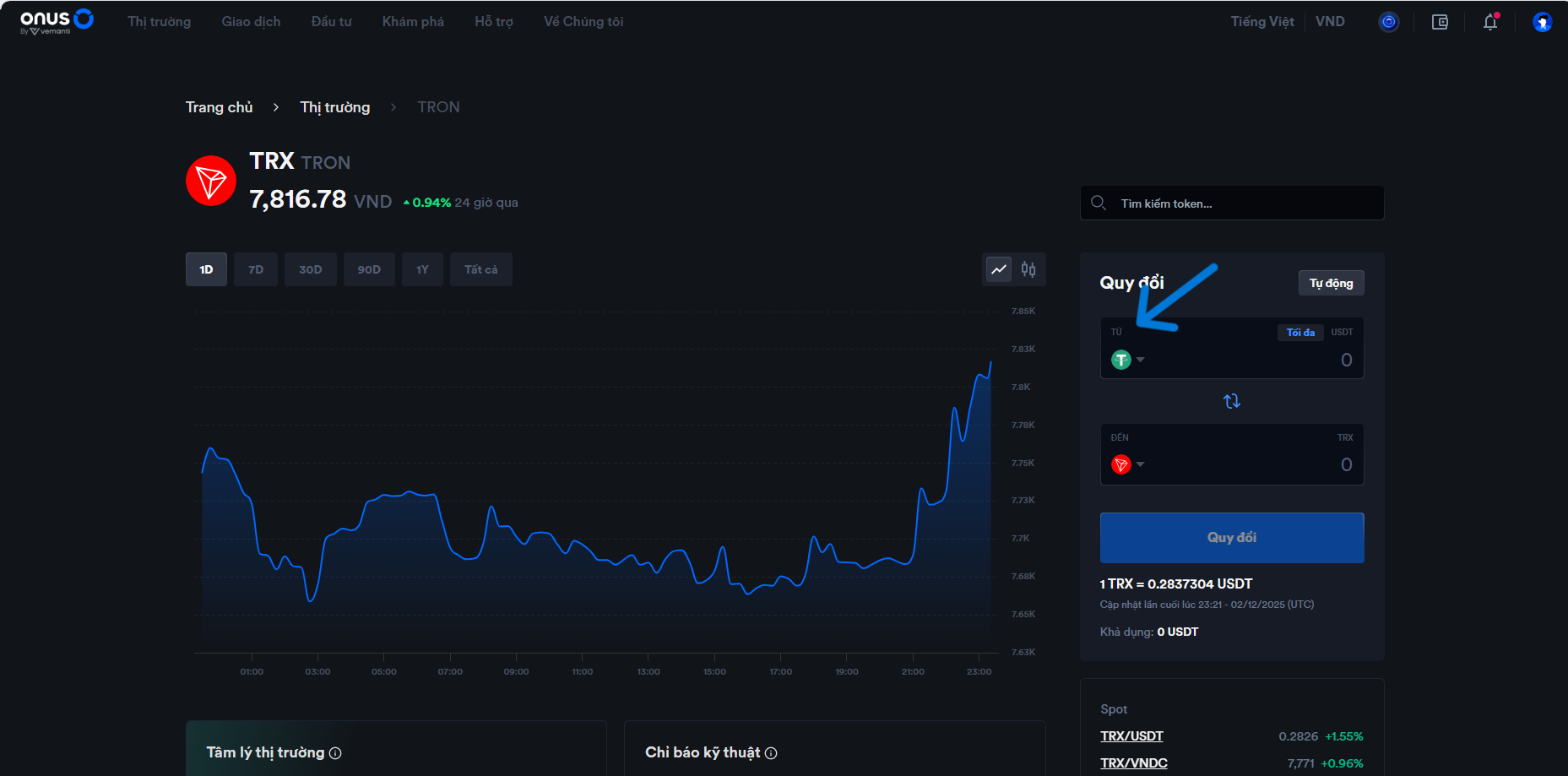Open the TRX token selector dropdown
This screenshot has width=1568, height=776.
1128,464
